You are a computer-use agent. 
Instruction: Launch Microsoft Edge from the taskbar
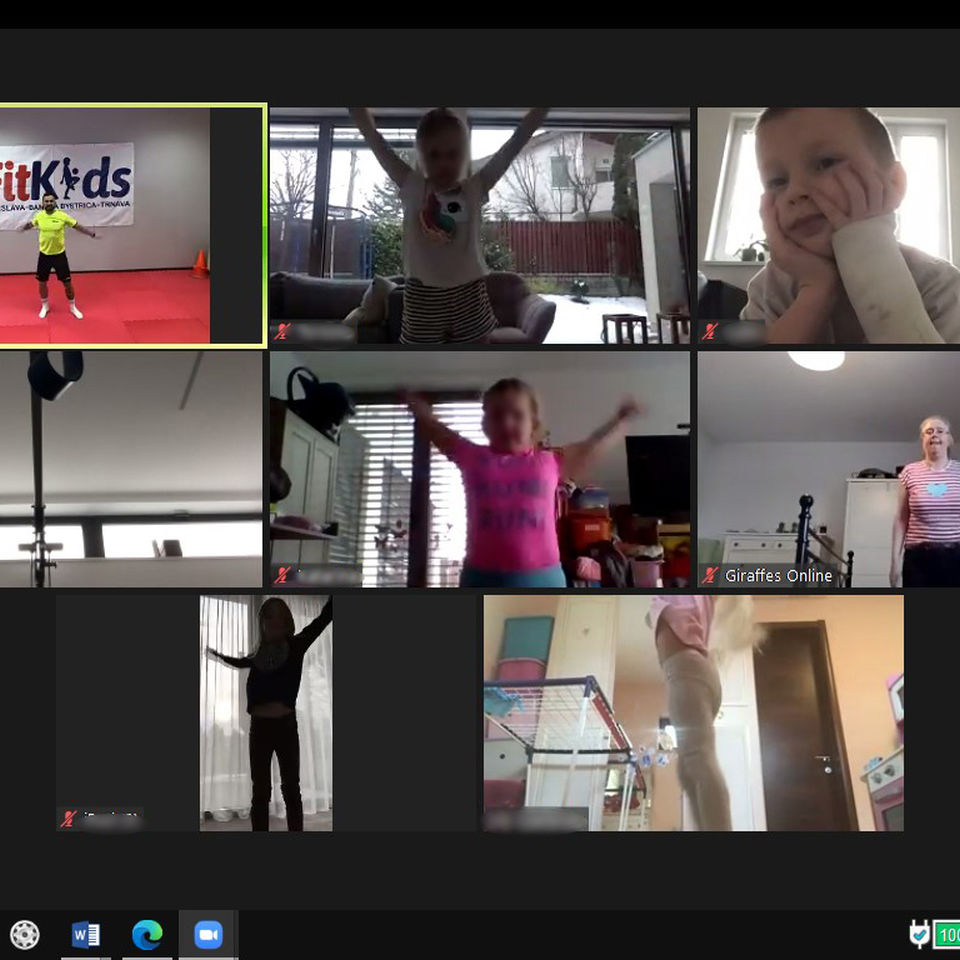click(147, 934)
